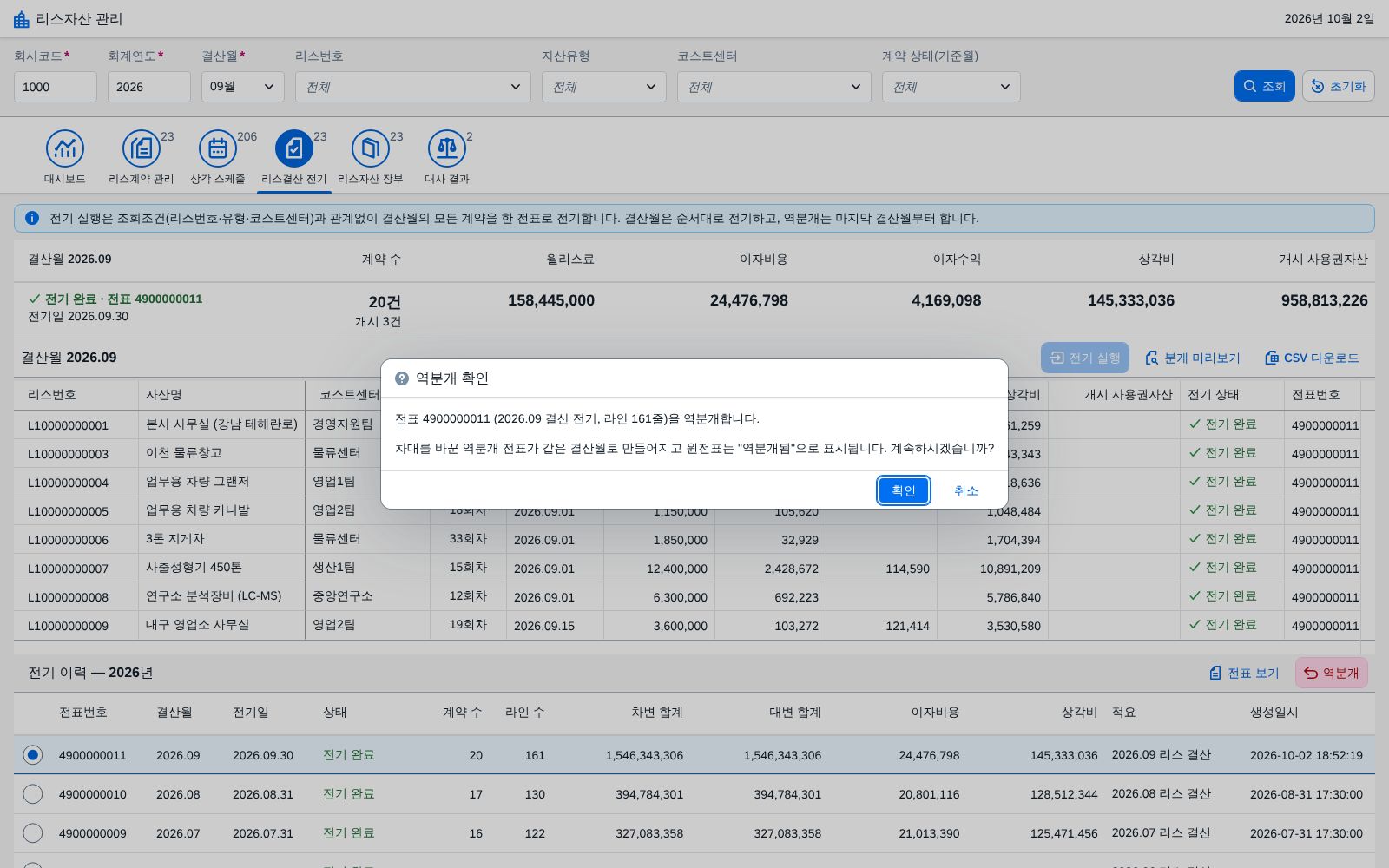
Task: Click the info icon in the notice banner
Action: (32, 218)
